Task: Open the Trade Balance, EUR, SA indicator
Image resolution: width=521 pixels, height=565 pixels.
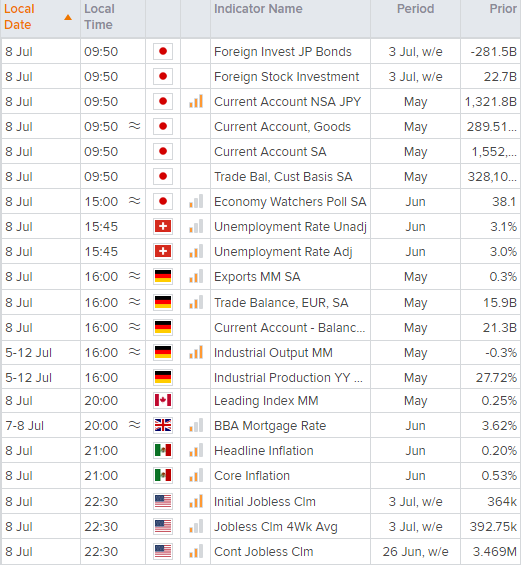Action: pos(281,303)
